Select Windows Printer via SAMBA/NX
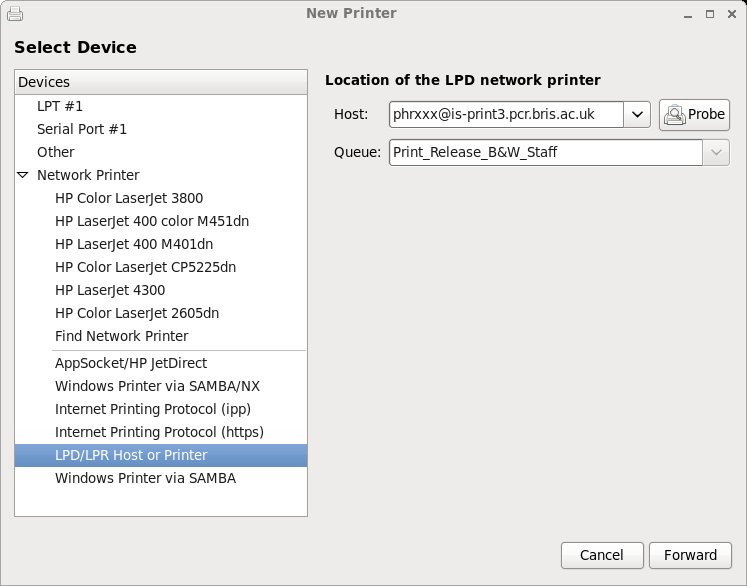This screenshot has width=747, height=586. tap(158, 386)
